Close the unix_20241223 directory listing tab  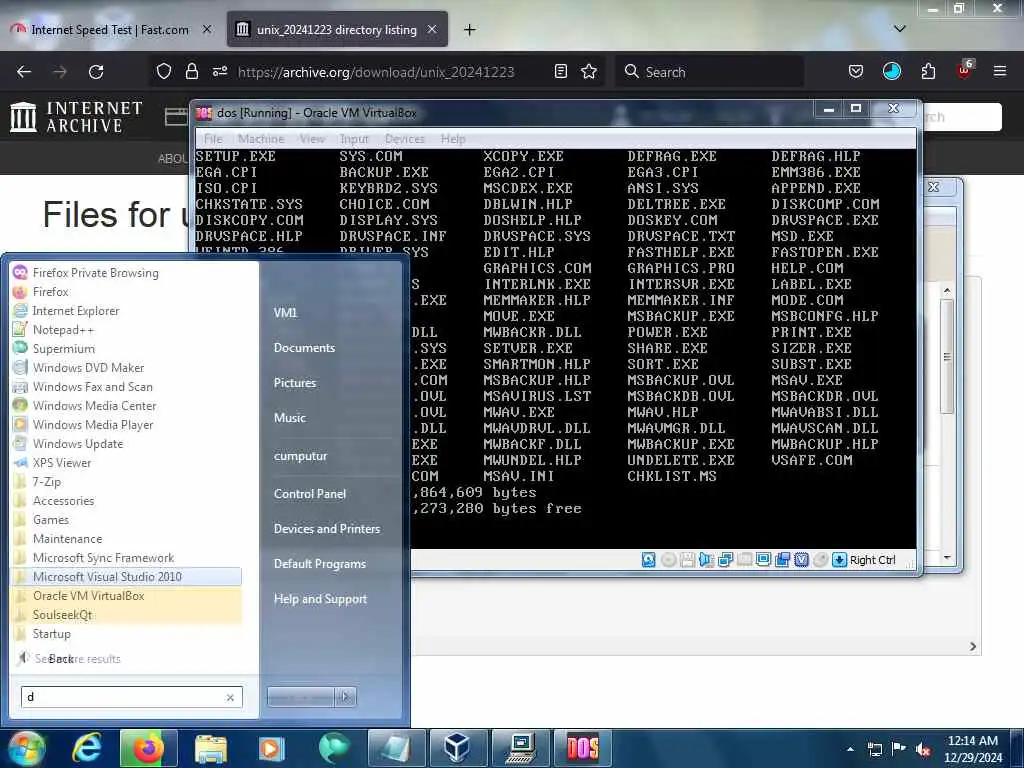pos(432,29)
